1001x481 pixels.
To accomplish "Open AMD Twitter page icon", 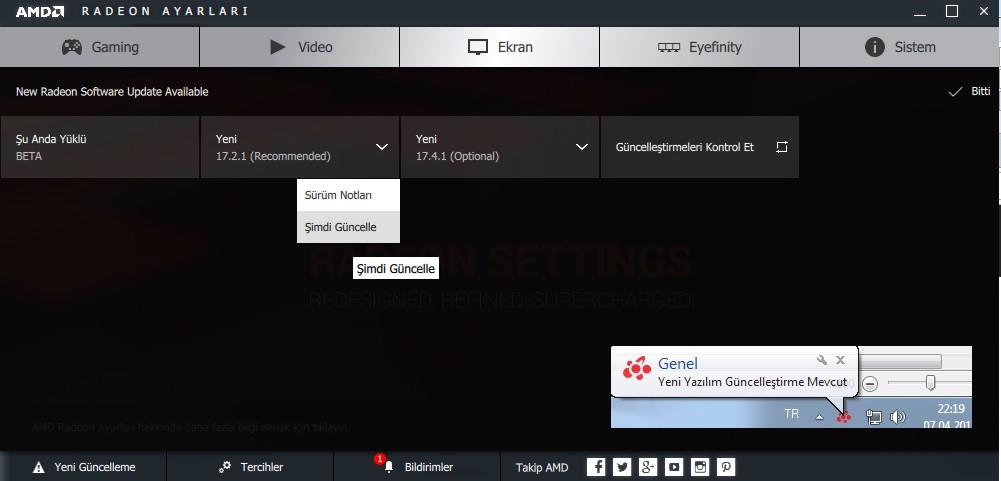I will pos(622,467).
